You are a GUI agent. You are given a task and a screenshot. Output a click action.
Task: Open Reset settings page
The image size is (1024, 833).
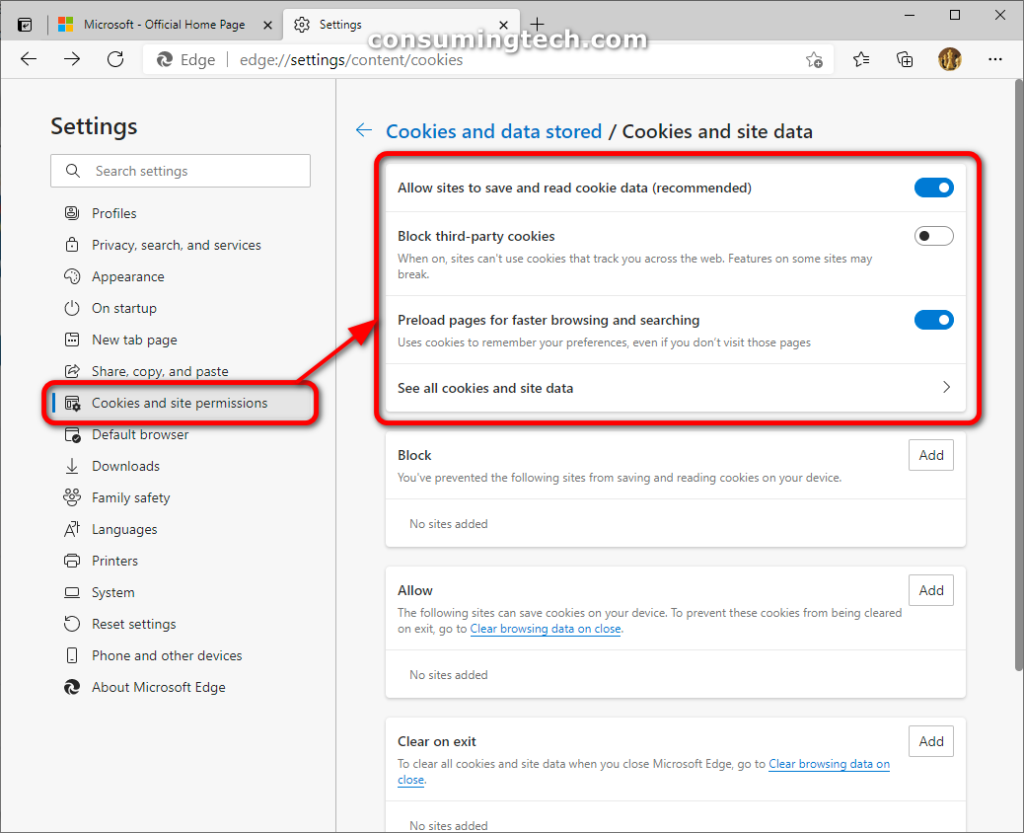(x=134, y=623)
